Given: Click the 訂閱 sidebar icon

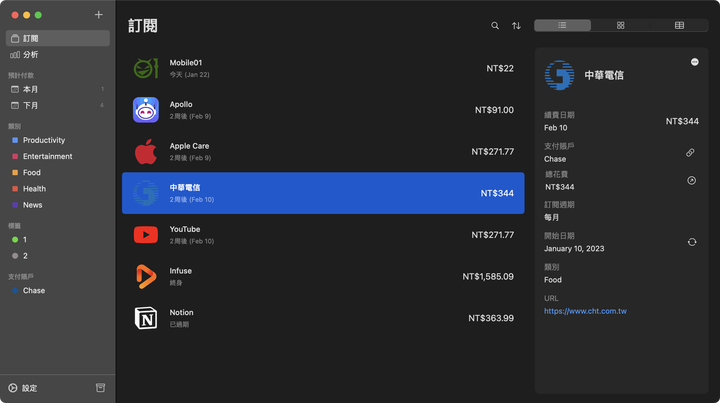Looking at the screenshot, I should 15,39.
